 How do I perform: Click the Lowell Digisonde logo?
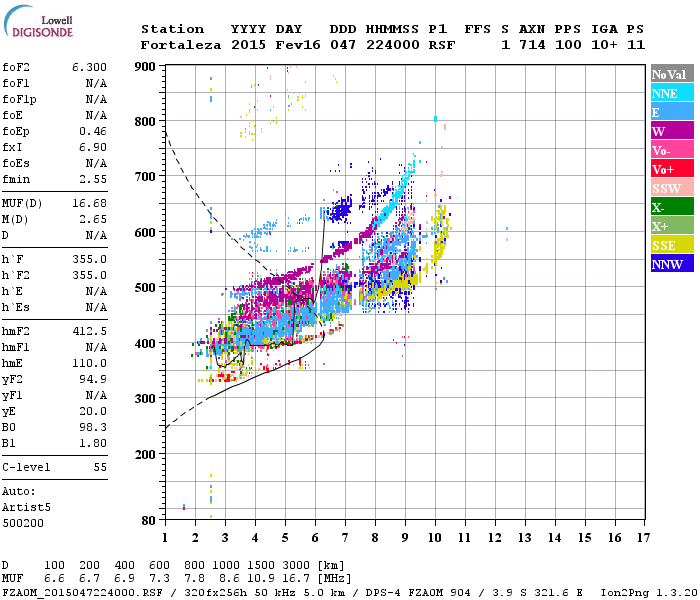38,21
